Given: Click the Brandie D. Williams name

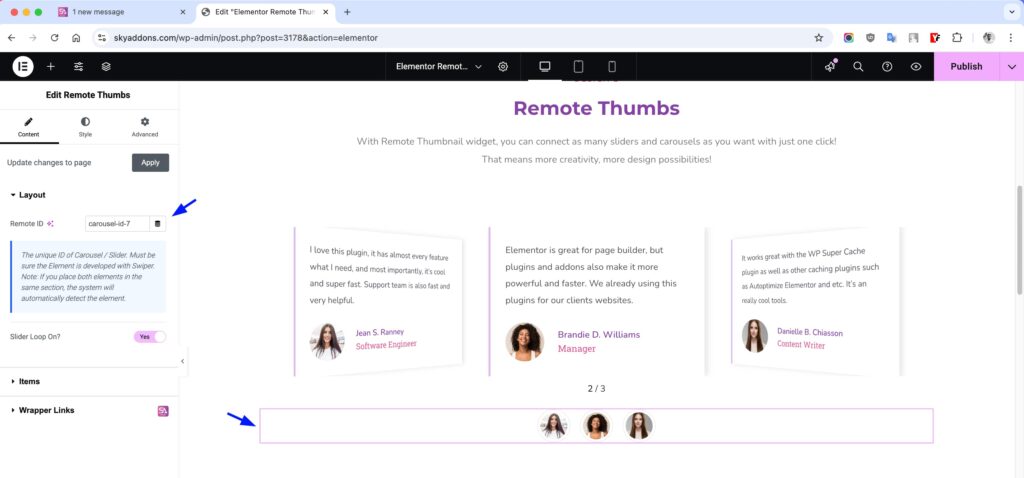Looking at the screenshot, I should [x=599, y=334].
